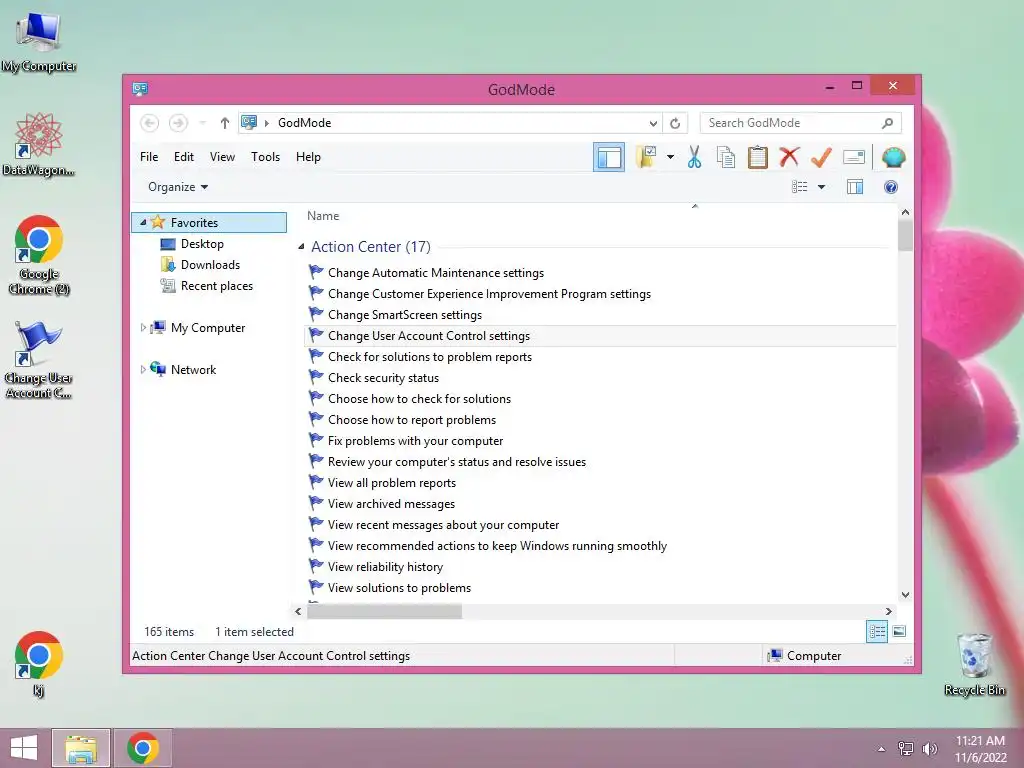Click the shell globe toolbar icon
1024x768 pixels.
pos(893,157)
